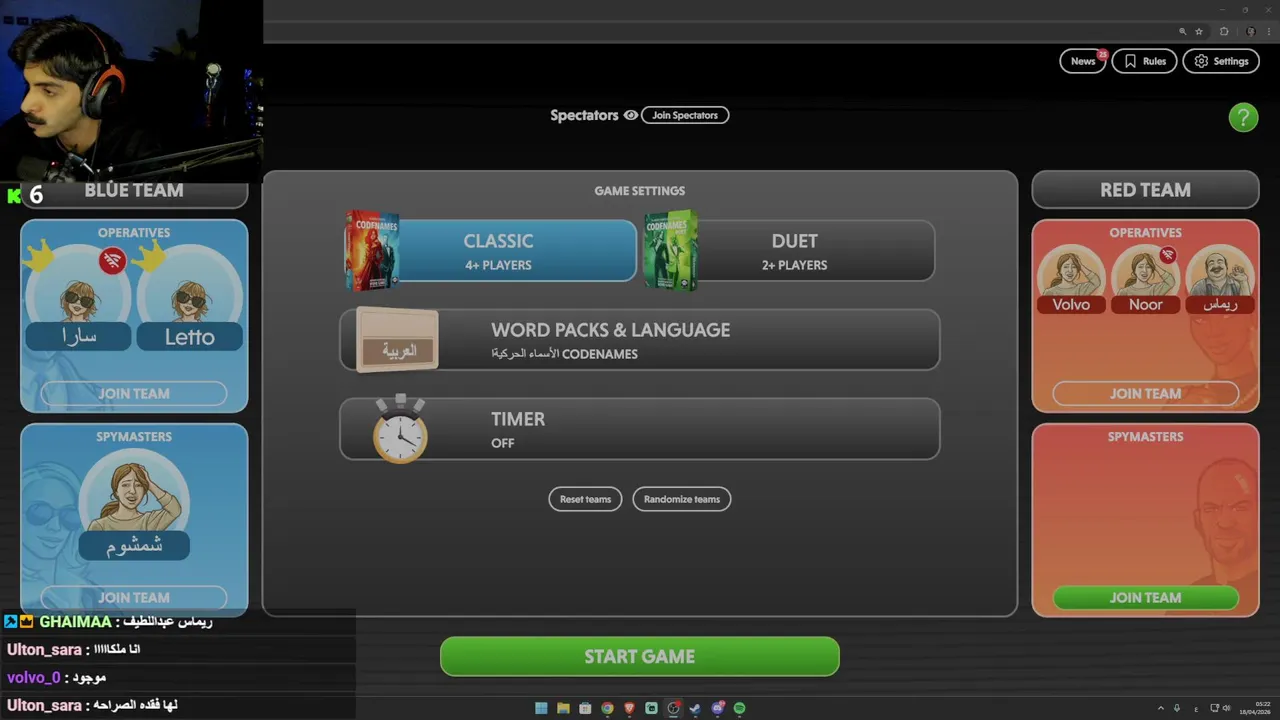The image size is (1280, 720).
Task: Click the volume speaker tray icon
Action: (1226, 708)
